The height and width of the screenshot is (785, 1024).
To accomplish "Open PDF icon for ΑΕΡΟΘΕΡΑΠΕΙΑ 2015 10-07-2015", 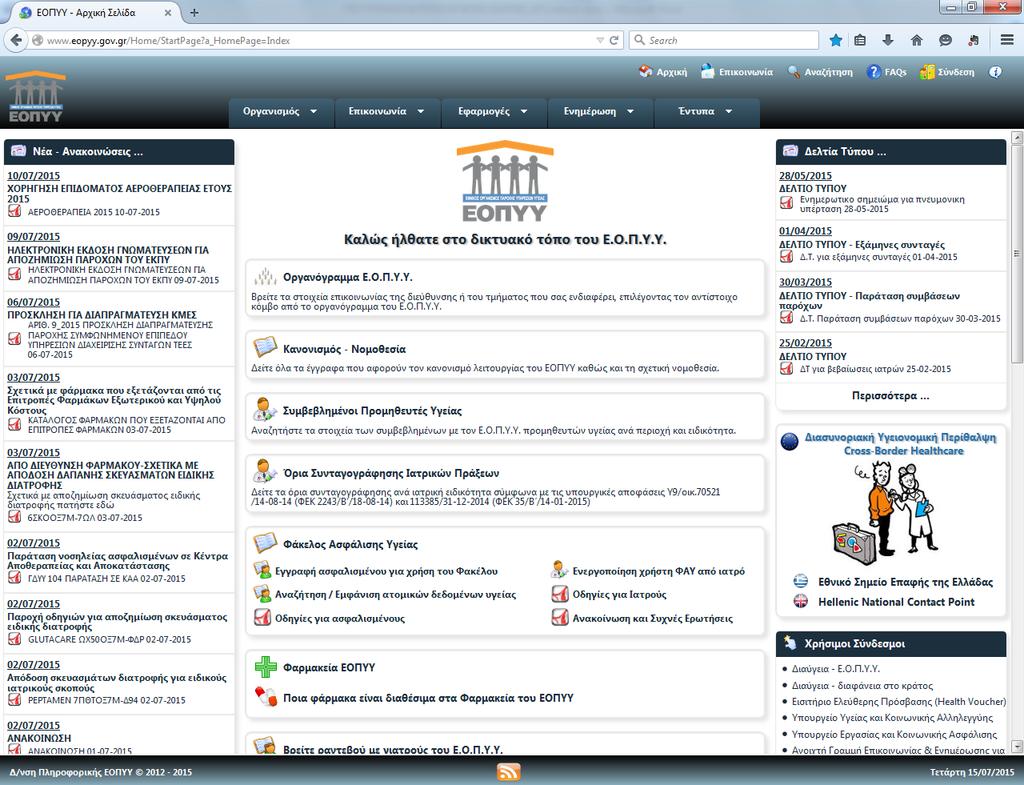I will pos(14,212).
